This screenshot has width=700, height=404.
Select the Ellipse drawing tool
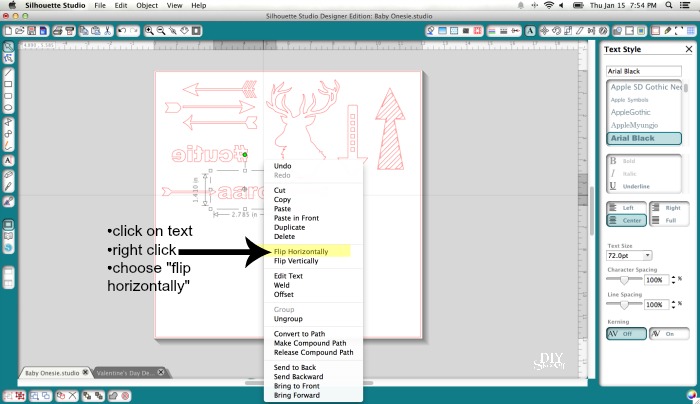coord(8,108)
